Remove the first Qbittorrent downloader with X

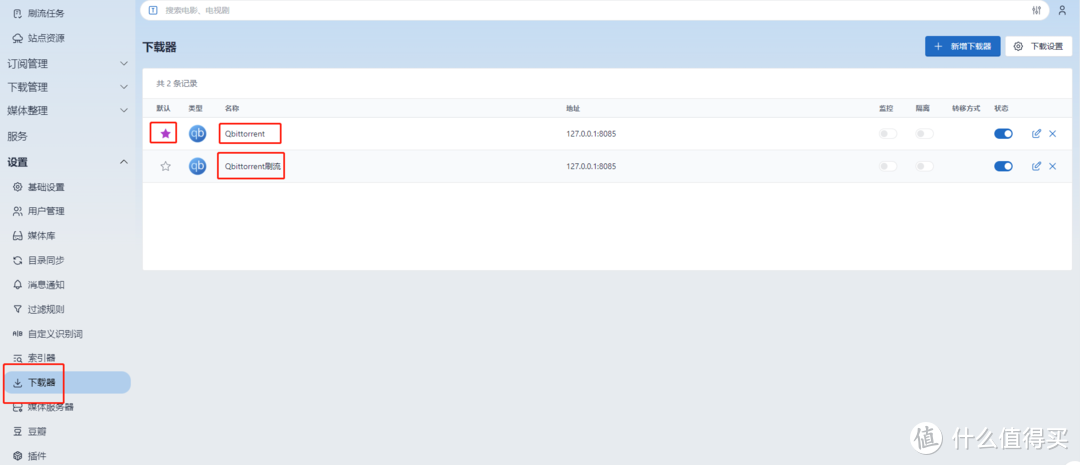click(1052, 134)
